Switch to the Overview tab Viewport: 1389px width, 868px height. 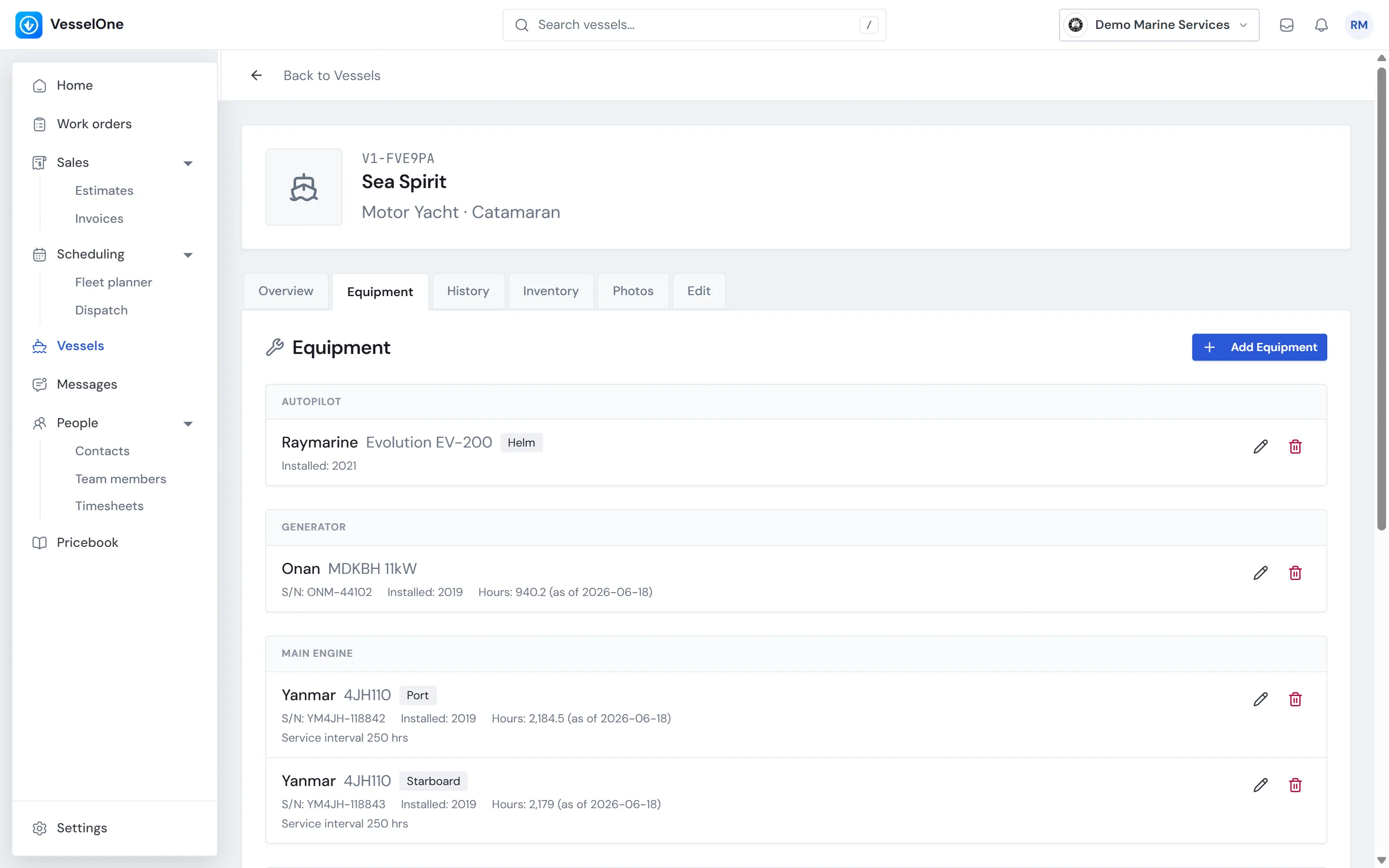286,291
